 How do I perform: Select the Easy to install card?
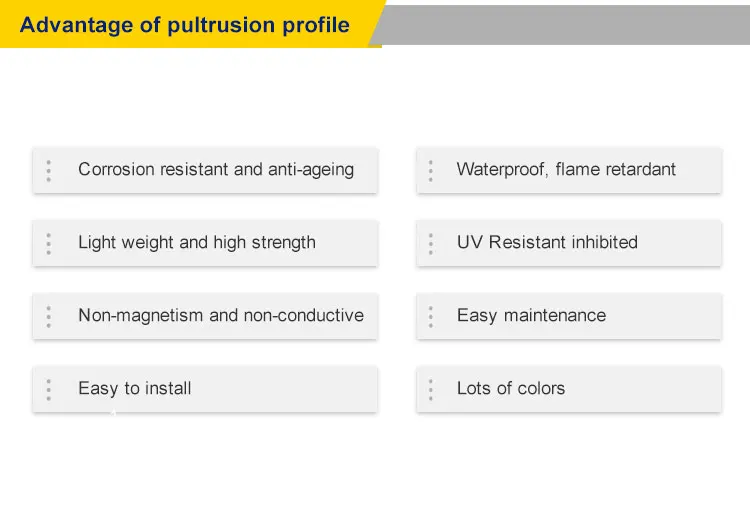(x=205, y=389)
